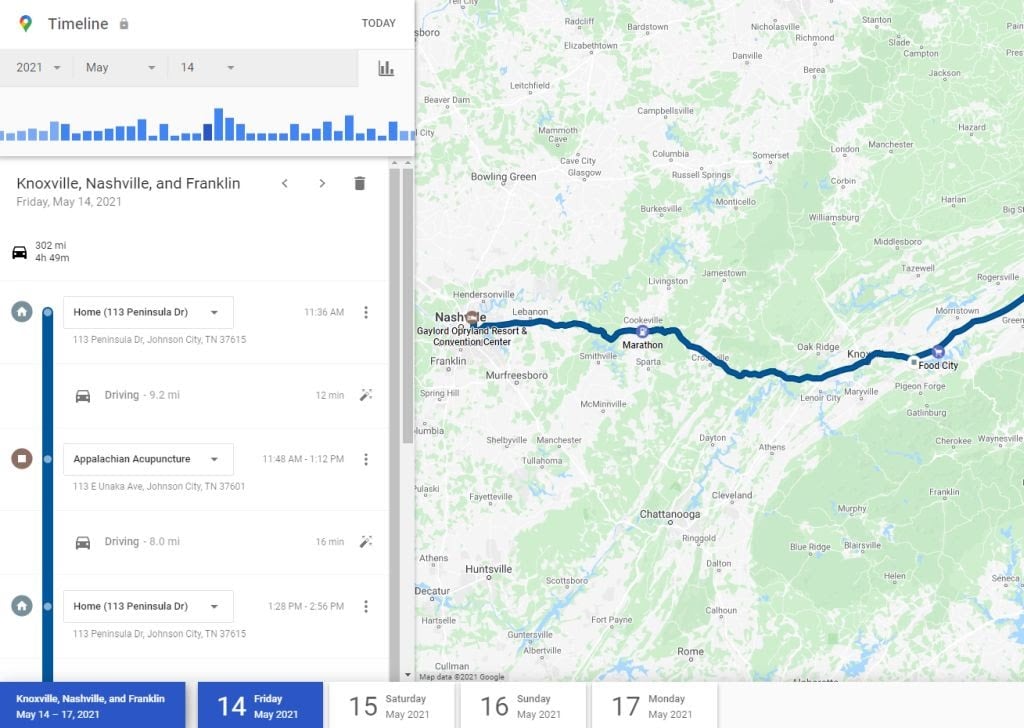
Task: Click the Huntsville label on the map
Action: click(x=488, y=569)
